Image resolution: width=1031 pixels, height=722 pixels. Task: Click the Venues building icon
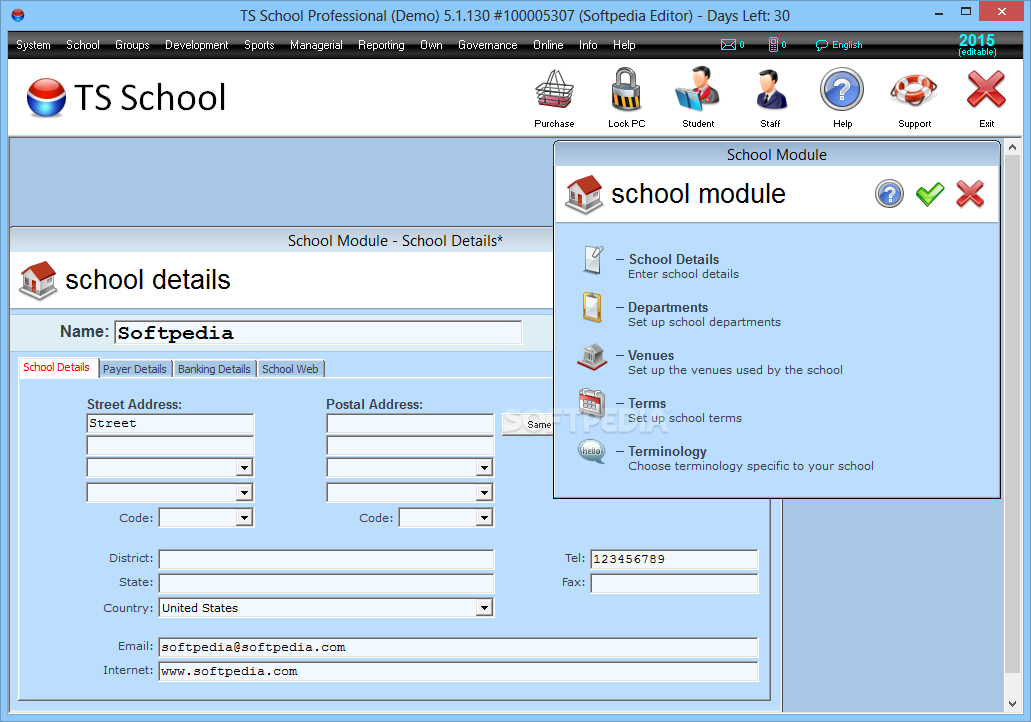pos(592,356)
